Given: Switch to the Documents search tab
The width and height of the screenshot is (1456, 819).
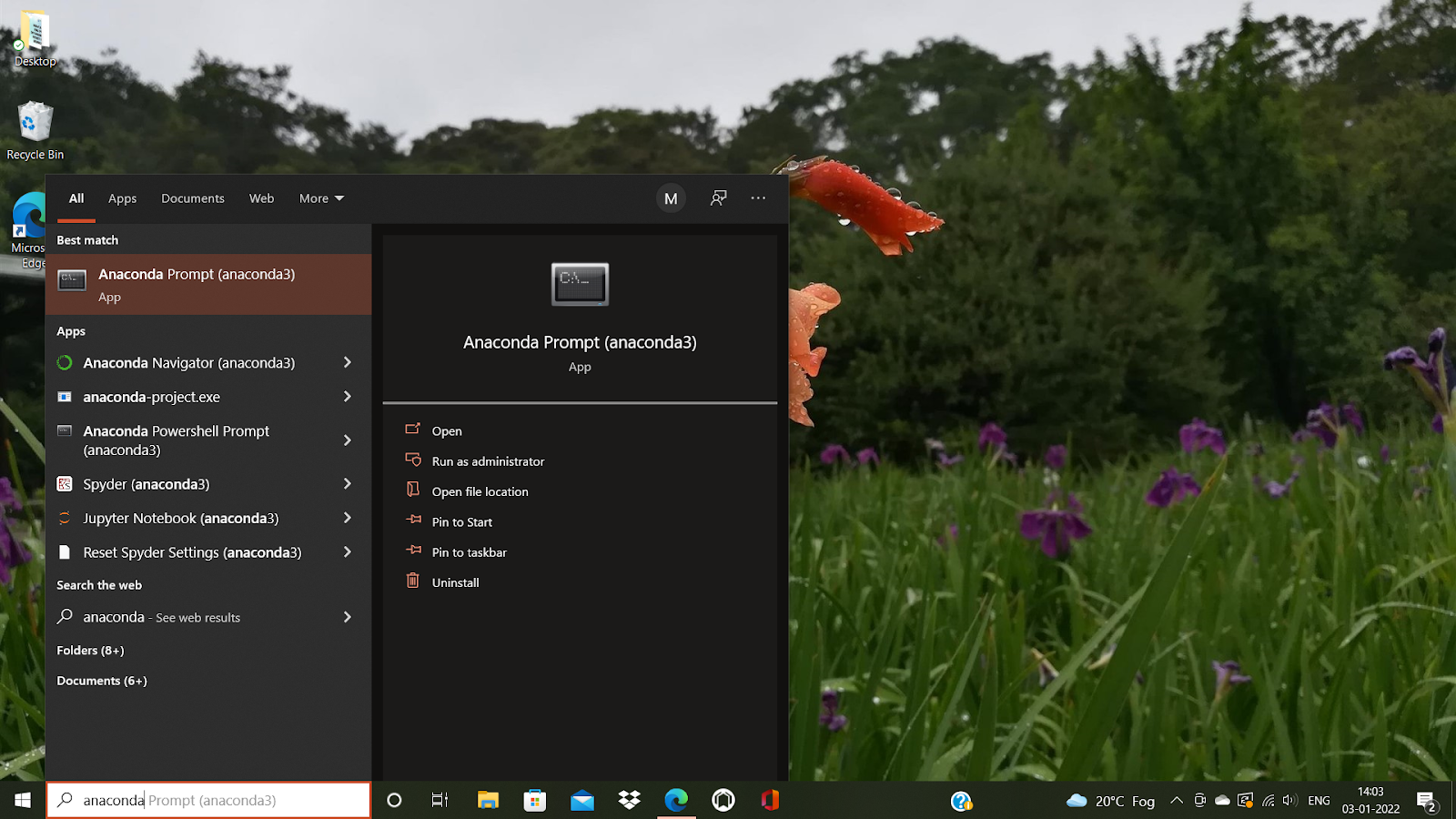Looking at the screenshot, I should click(x=192, y=198).
